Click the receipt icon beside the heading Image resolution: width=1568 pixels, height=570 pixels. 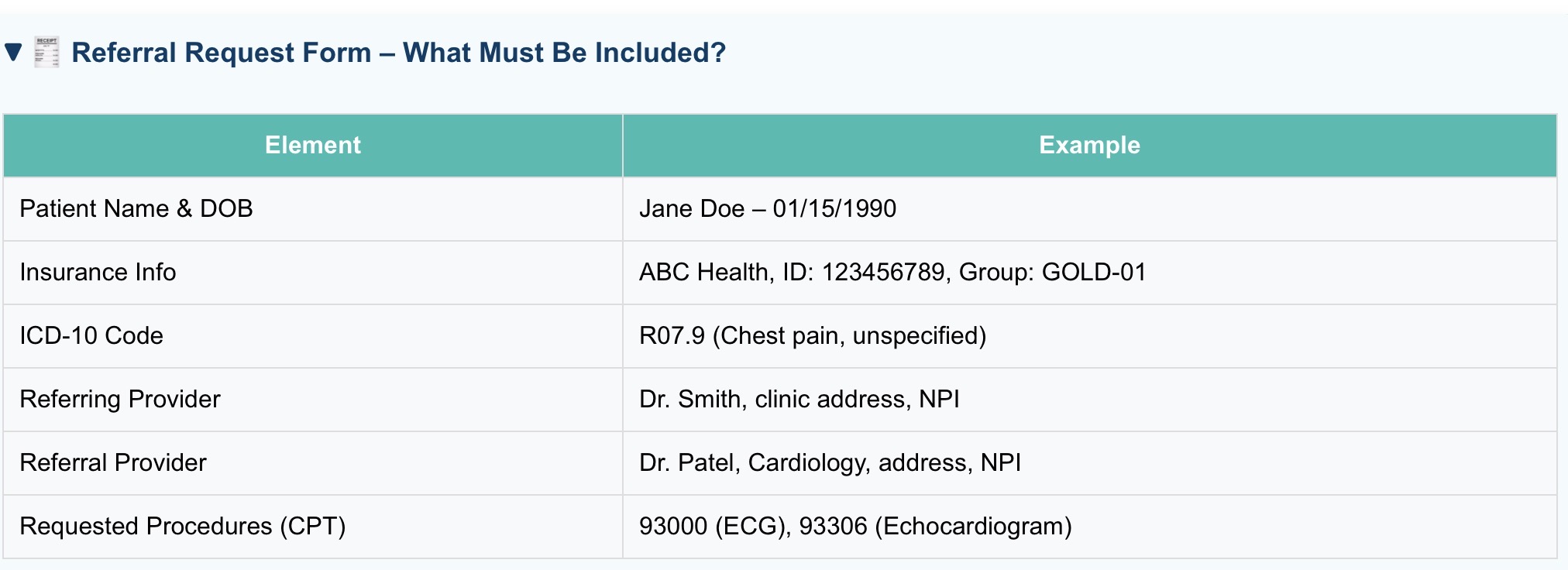click(x=46, y=53)
